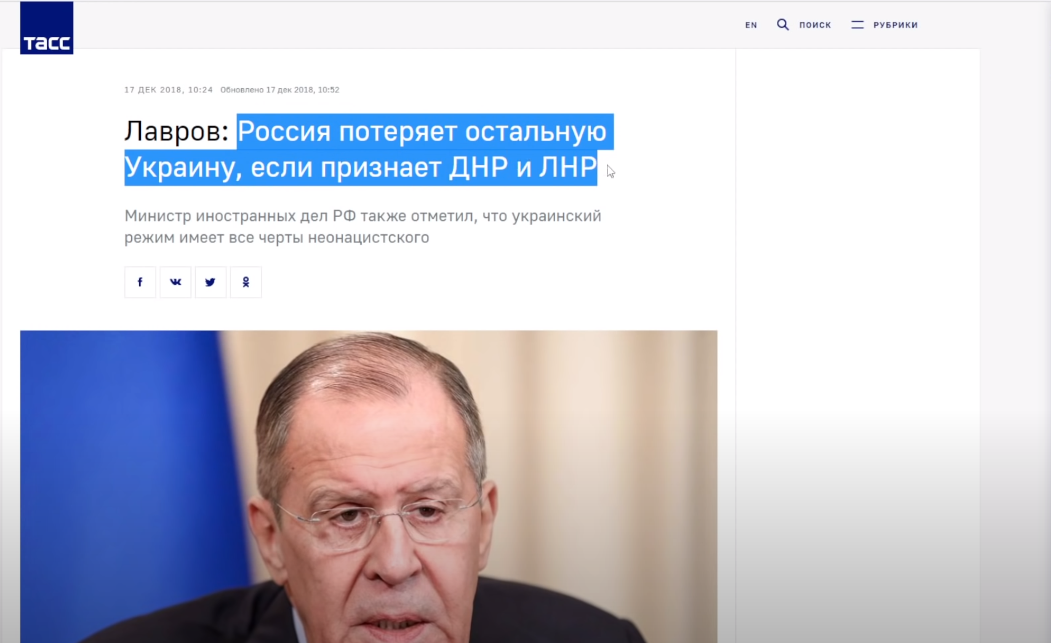Screen dimensions: 1051x643
Task: Click the mouse cursor spot after ЛНР
Action: pyautogui.click(x=611, y=172)
